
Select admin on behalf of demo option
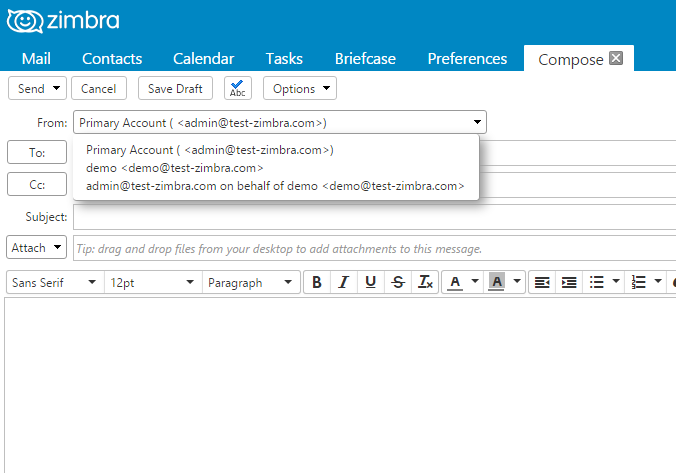click(x=276, y=186)
